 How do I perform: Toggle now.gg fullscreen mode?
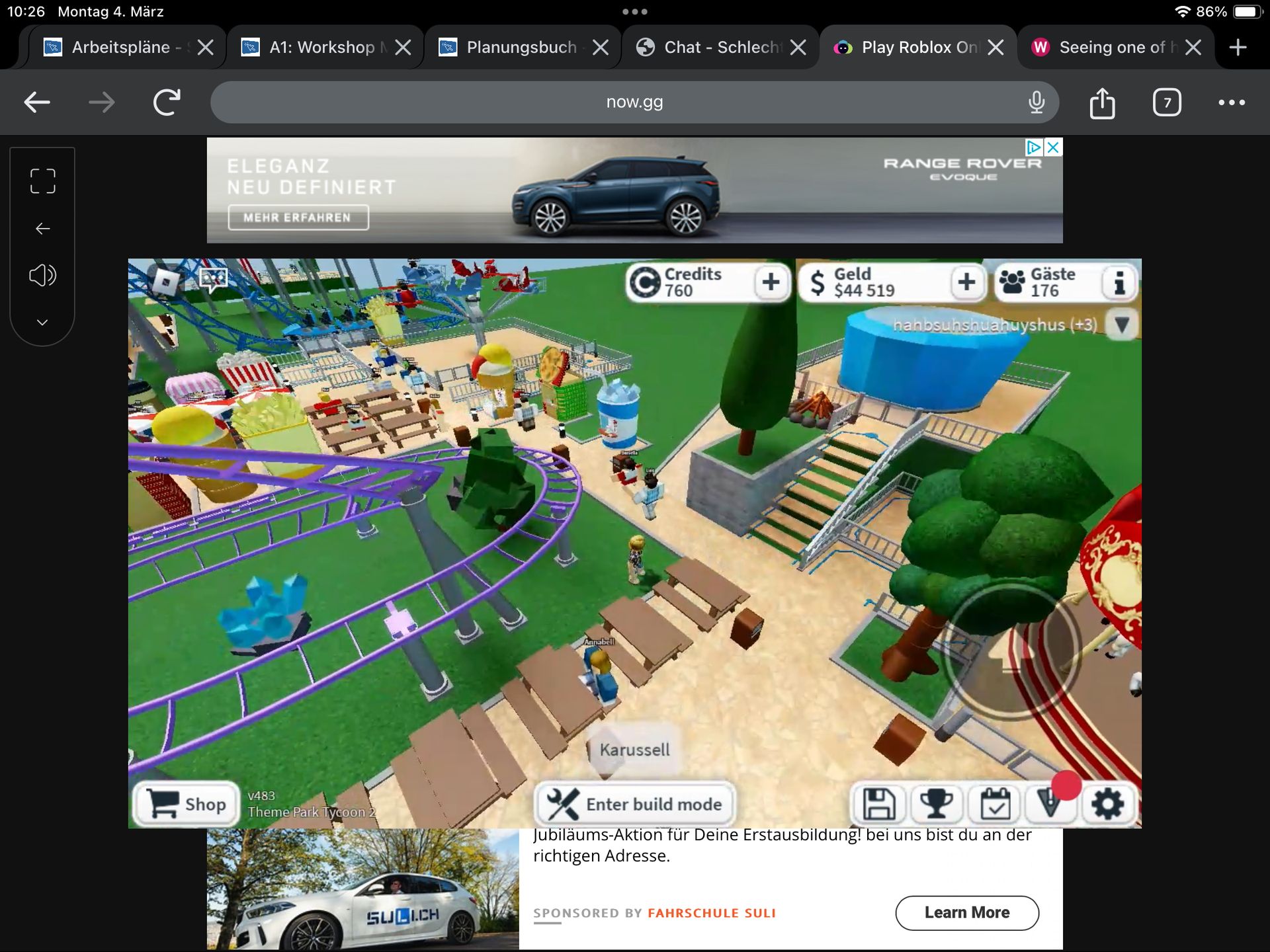pyautogui.click(x=42, y=181)
